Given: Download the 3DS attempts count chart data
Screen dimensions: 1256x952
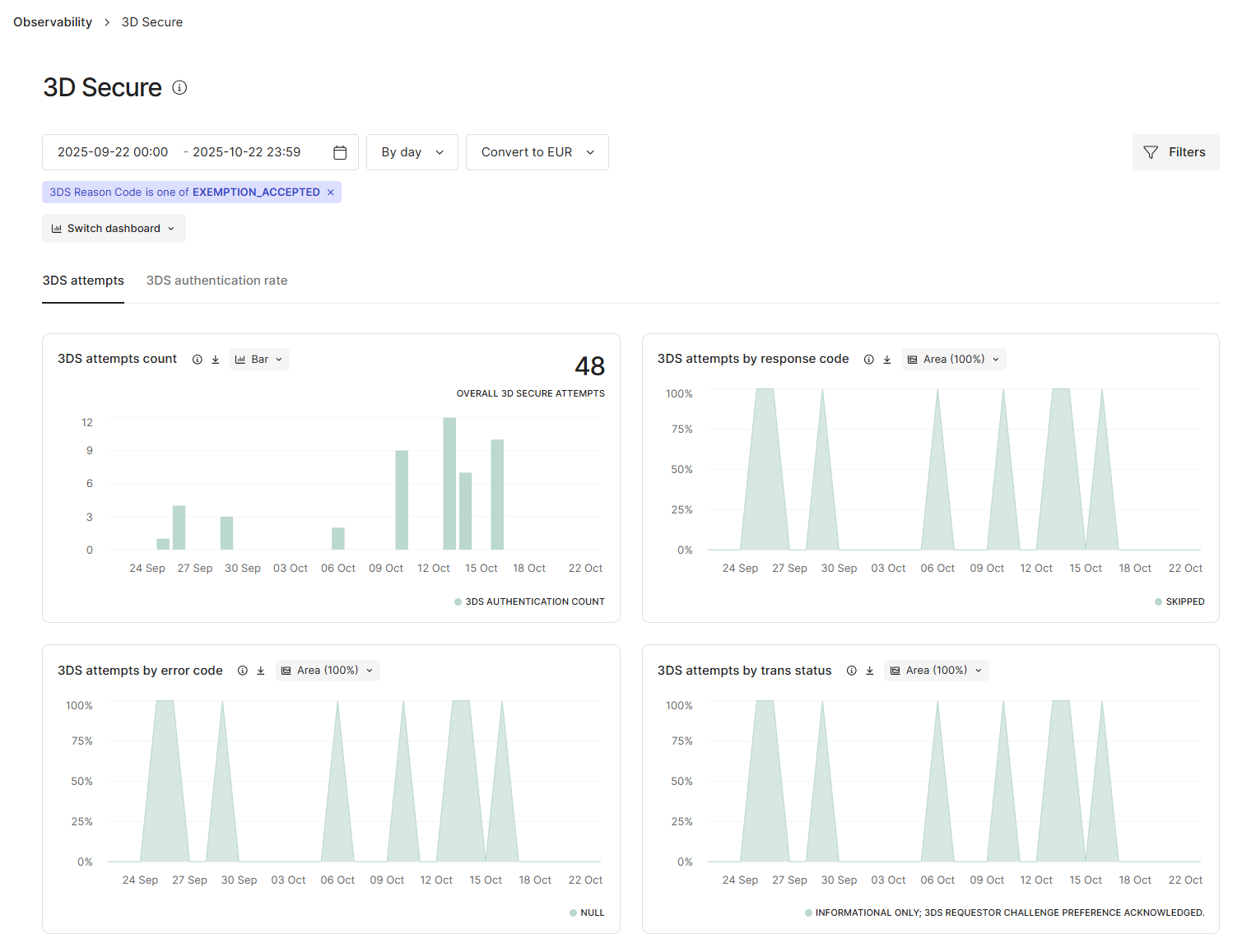Looking at the screenshot, I should pos(216,359).
